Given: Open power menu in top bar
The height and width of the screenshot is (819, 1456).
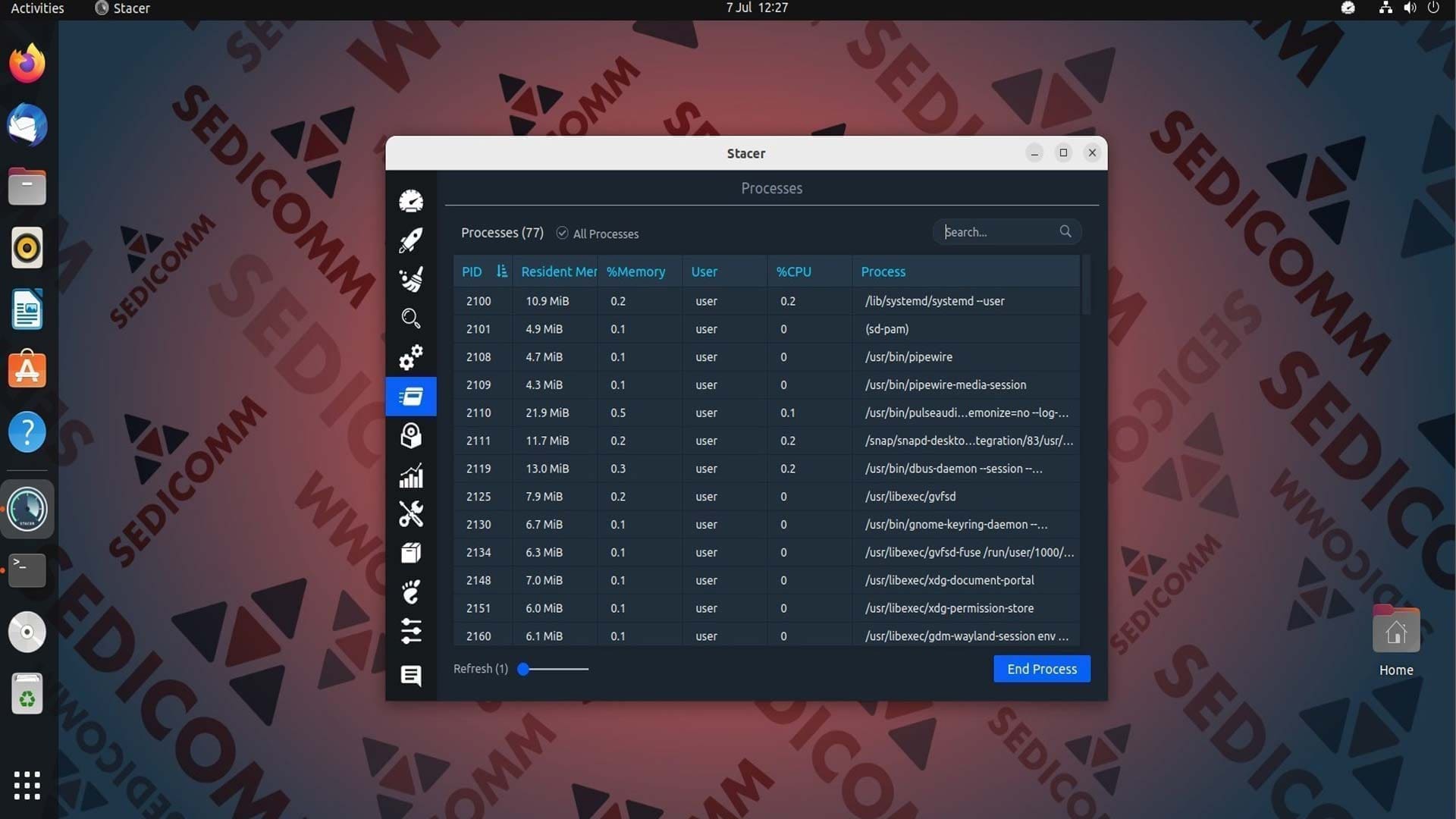Looking at the screenshot, I should [x=1433, y=8].
